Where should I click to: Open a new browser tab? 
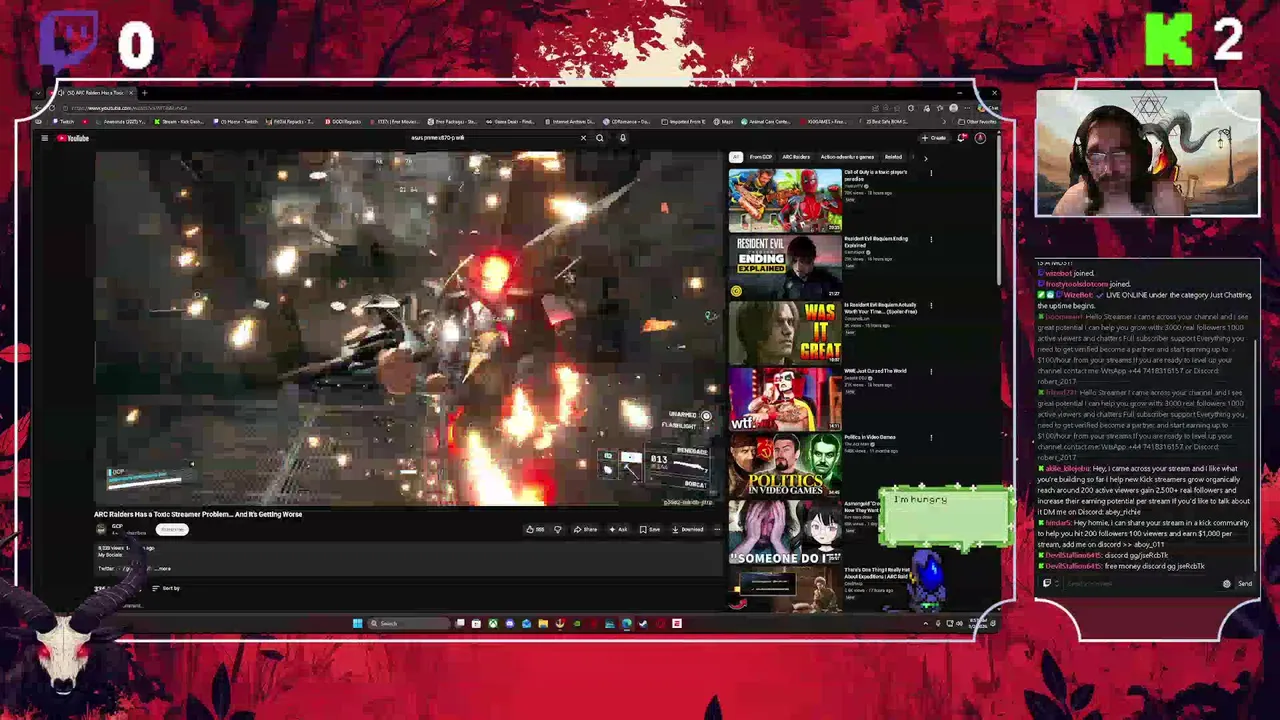[x=144, y=93]
